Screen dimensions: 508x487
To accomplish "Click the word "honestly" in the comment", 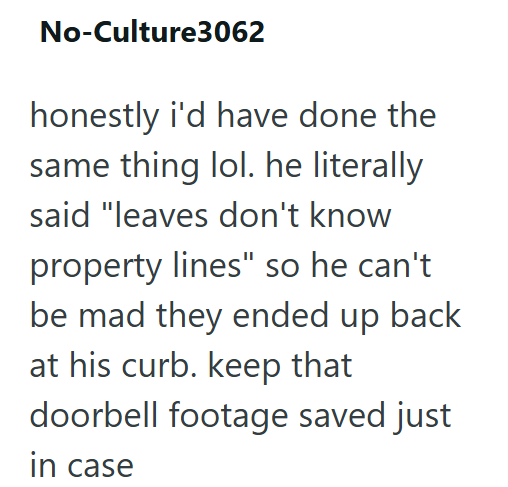I will pos(94,116).
